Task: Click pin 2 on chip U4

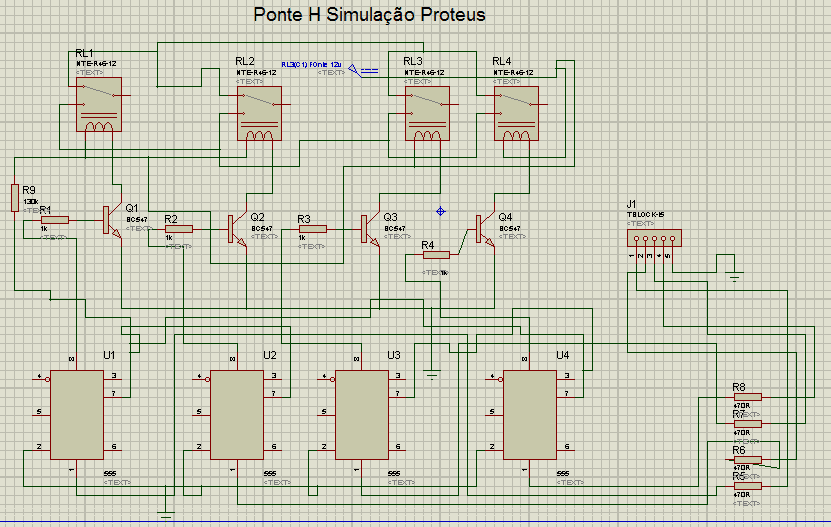Action: [492, 446]
